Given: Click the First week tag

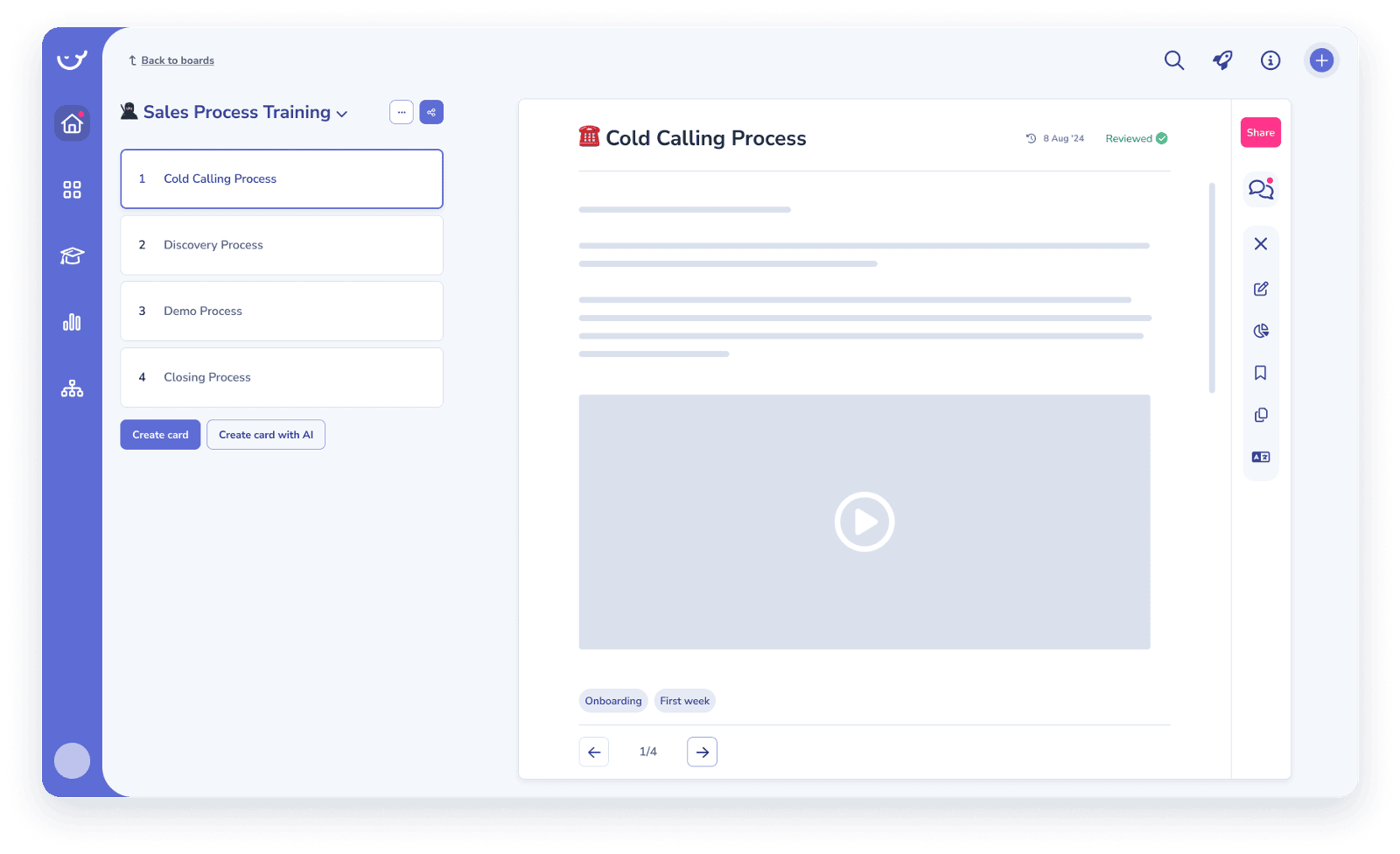Looking at the screenshot, I should pyautogui.click(x=685, y=701).
